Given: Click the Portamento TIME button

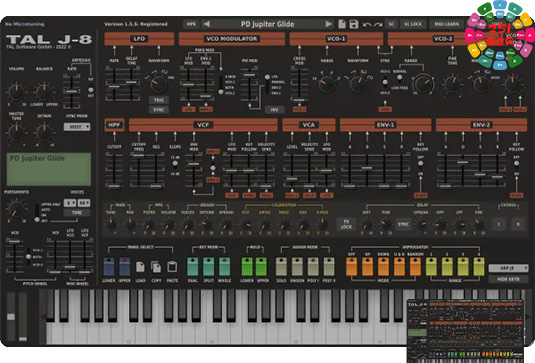Looking at the screenshot, I should click(77, 213).
